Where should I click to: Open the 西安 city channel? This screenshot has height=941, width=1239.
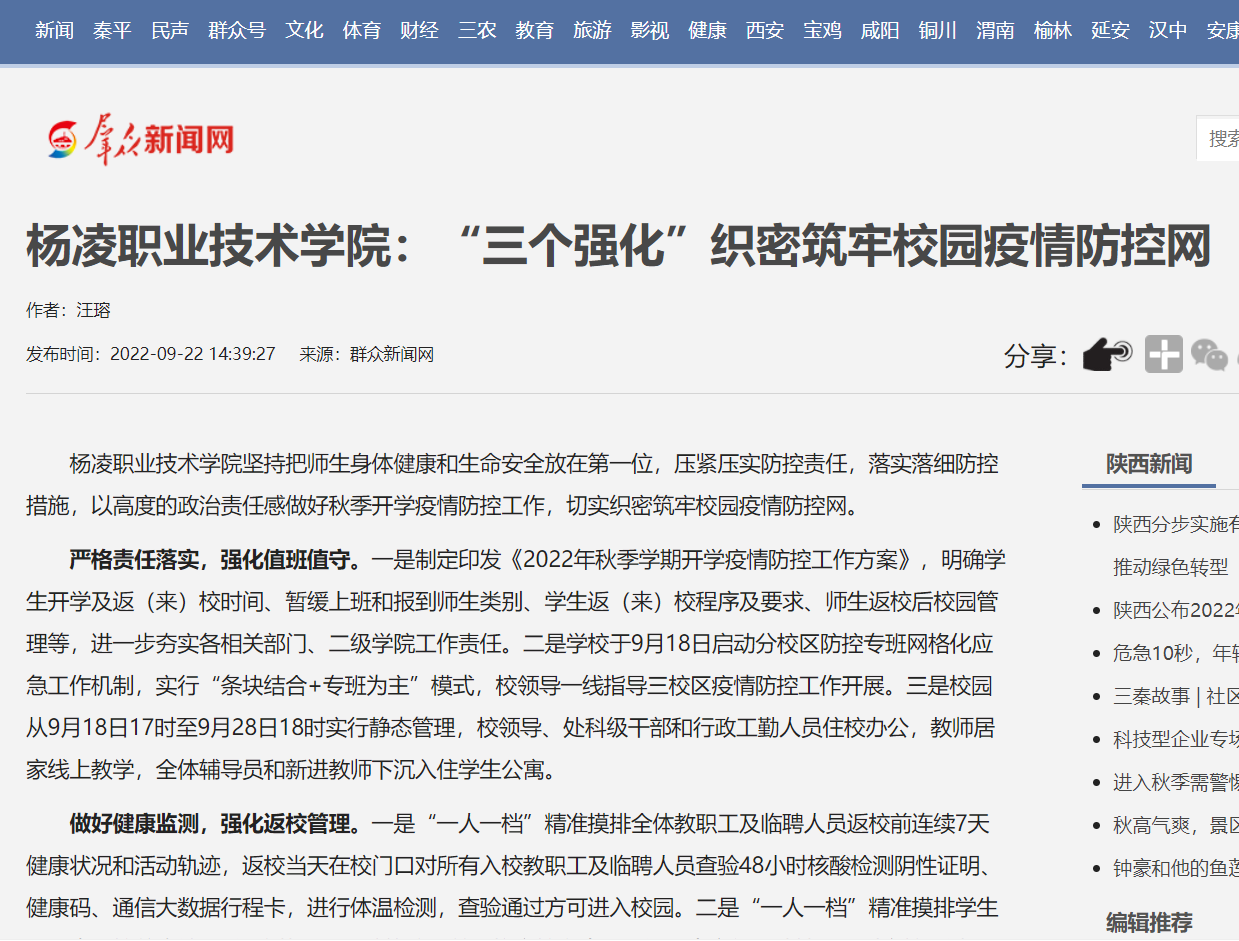coord(765,30)
